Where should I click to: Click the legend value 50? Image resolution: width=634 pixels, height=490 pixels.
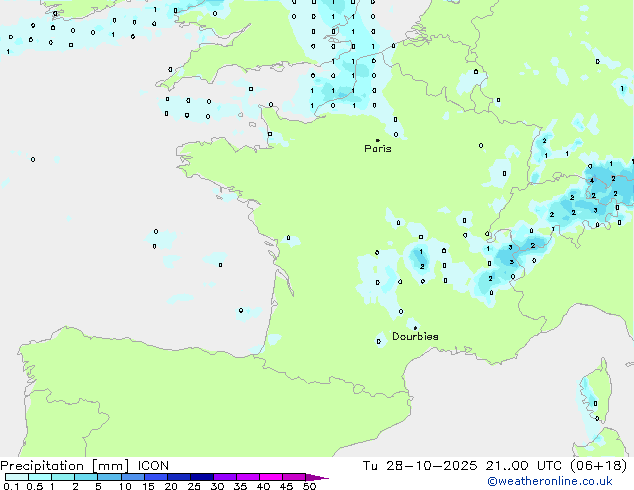309,486
